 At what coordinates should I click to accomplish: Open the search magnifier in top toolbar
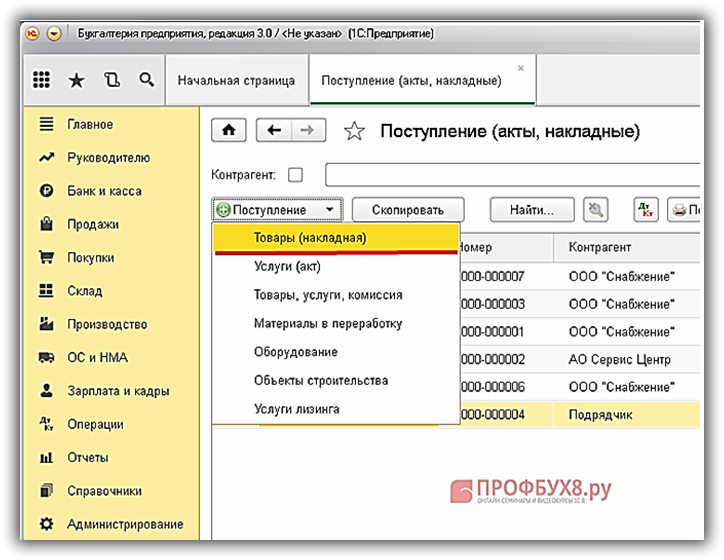pyautogui.click(x=146, y=79)
